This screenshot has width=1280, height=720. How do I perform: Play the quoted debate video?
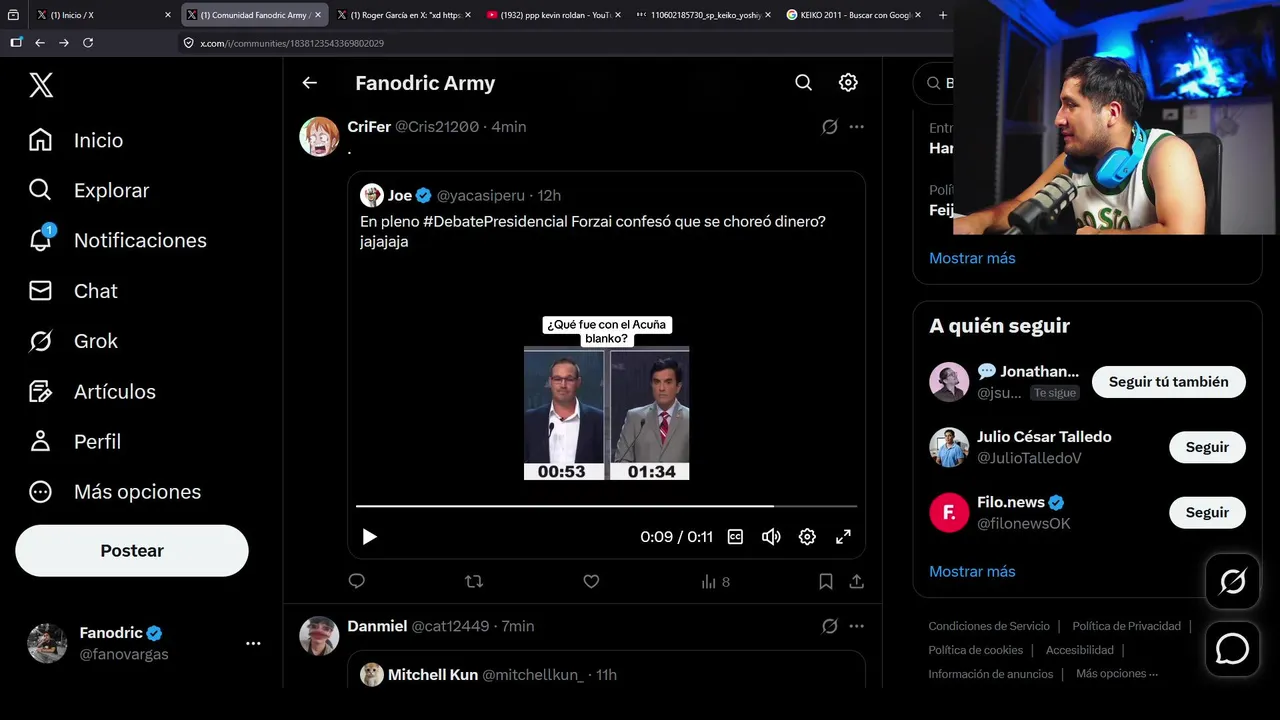coord(369,537)
